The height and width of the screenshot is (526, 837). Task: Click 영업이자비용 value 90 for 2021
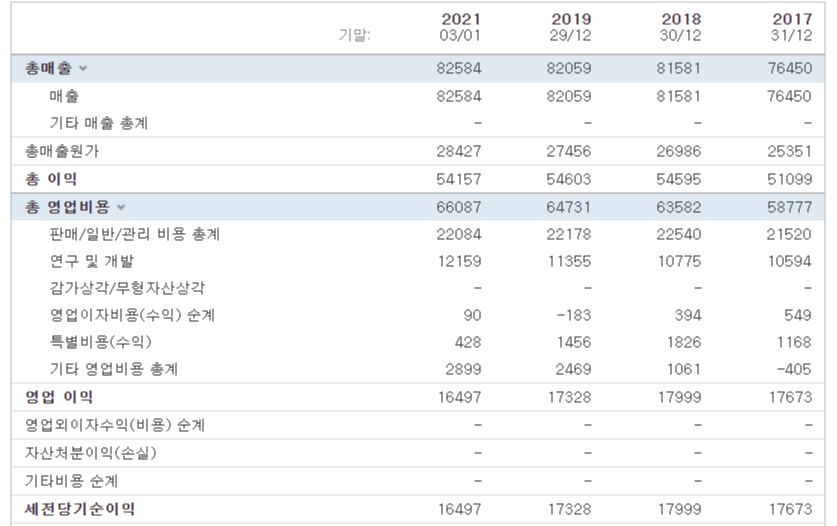pyautogui.click(x=472, y=315)
